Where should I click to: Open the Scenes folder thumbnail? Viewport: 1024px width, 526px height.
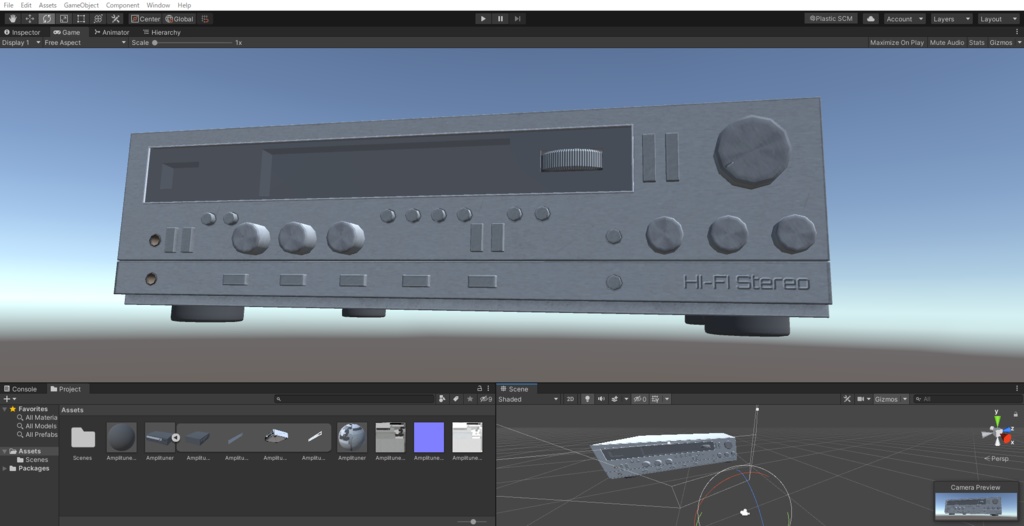83,438
